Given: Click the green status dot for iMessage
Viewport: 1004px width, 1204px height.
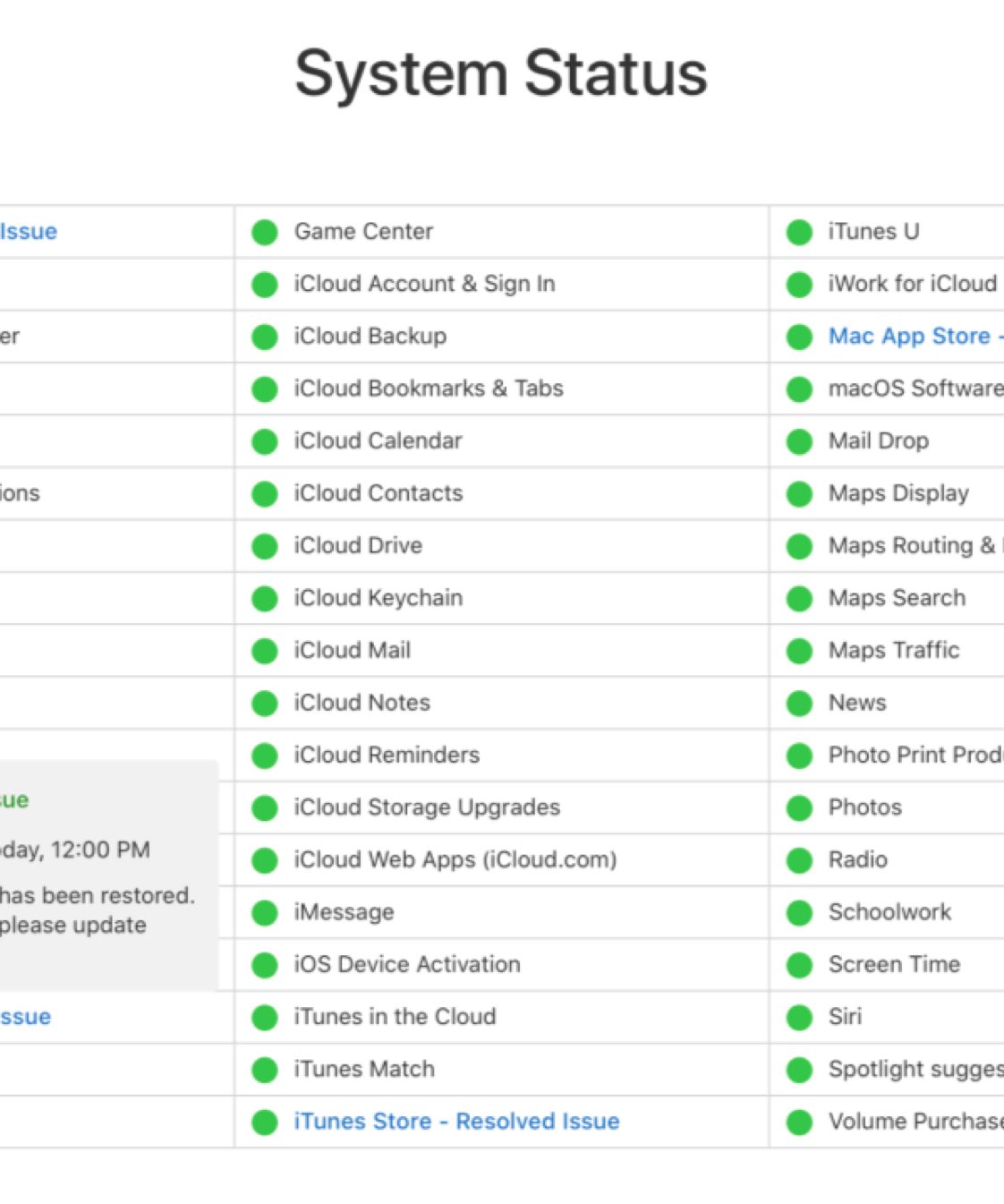Looking at the screenshot, I should coord(265,913).
